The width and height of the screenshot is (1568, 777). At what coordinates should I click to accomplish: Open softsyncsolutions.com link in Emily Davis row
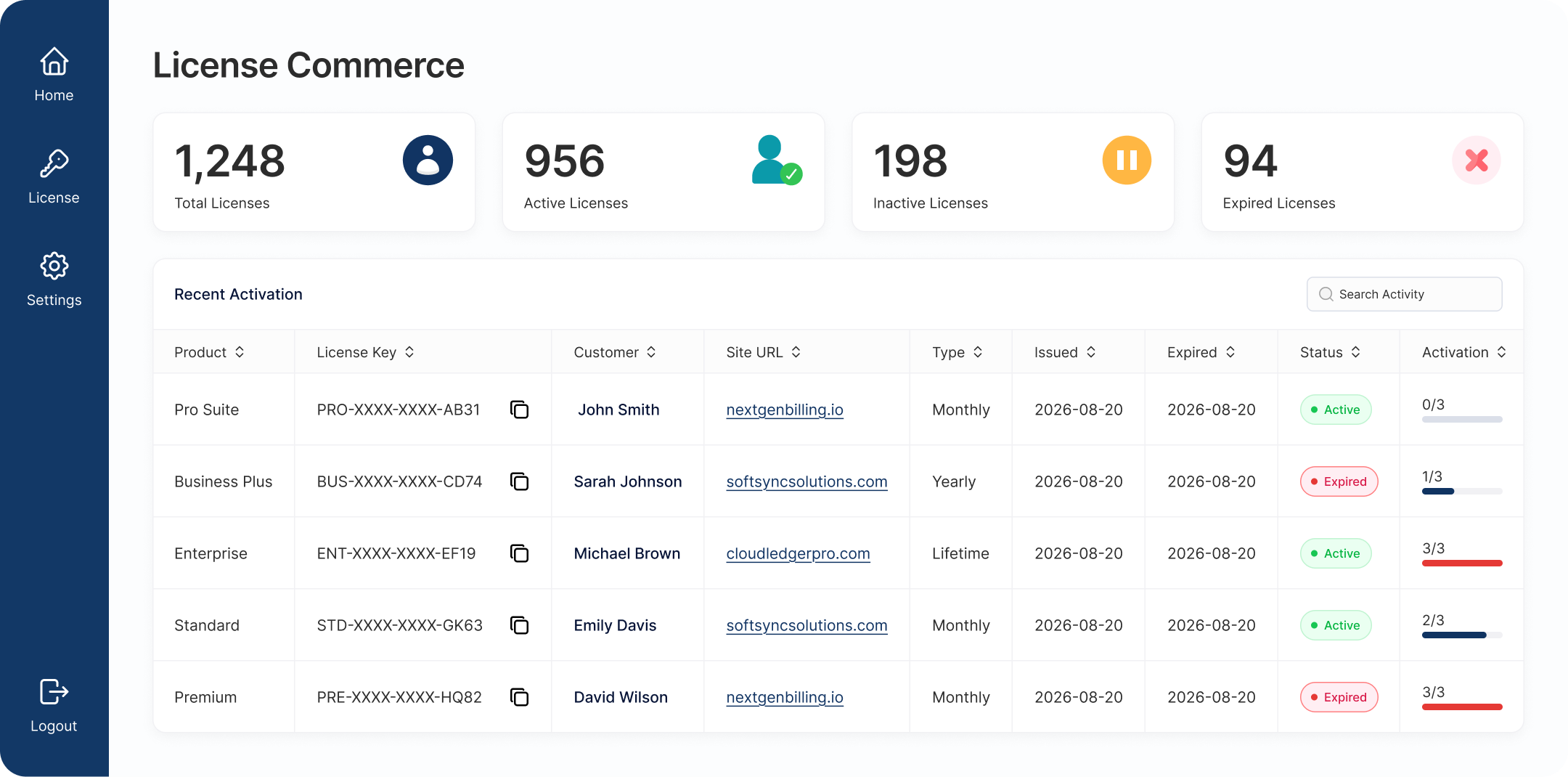807,625
